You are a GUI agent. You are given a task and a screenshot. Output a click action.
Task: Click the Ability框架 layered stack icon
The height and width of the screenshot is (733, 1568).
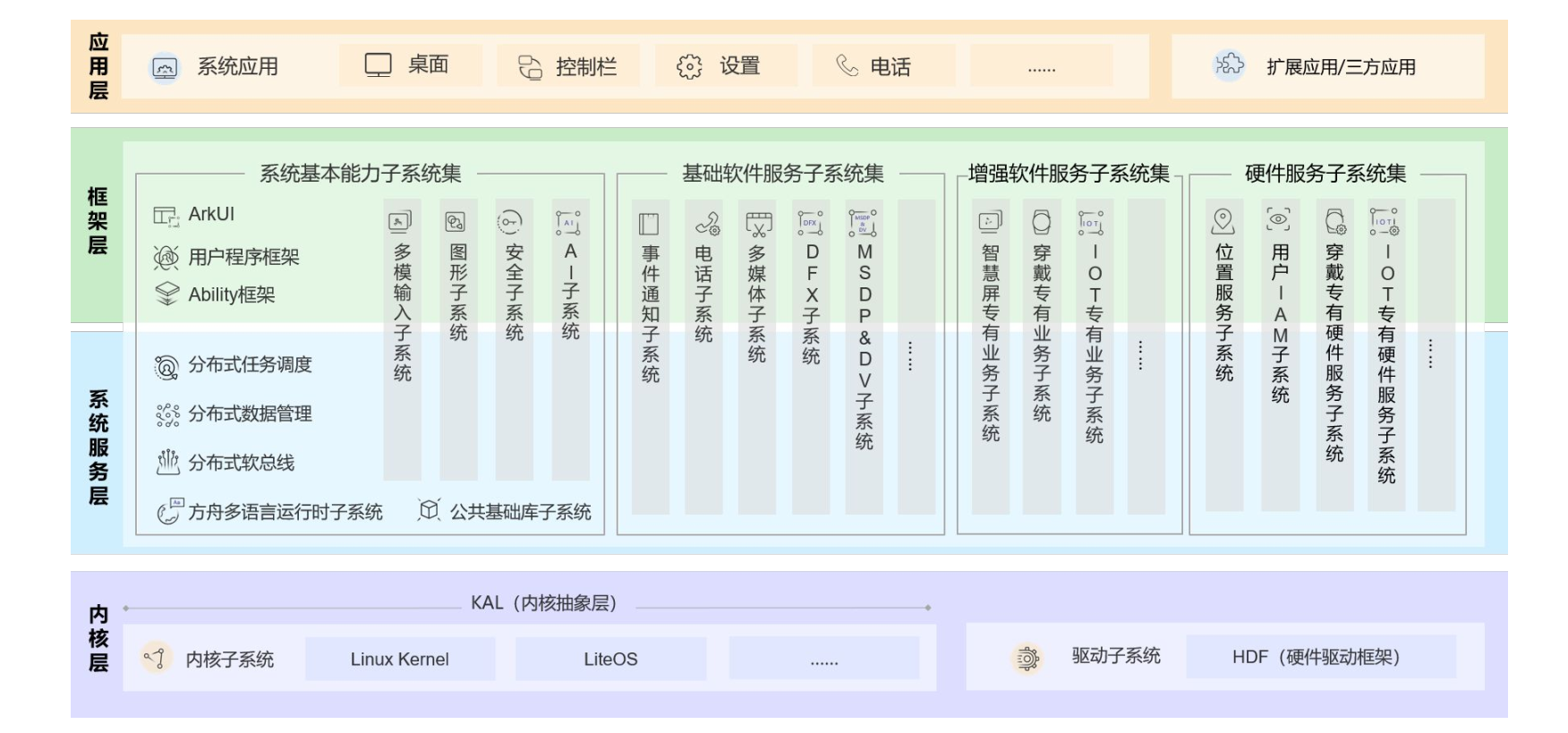tap(166, 294)
